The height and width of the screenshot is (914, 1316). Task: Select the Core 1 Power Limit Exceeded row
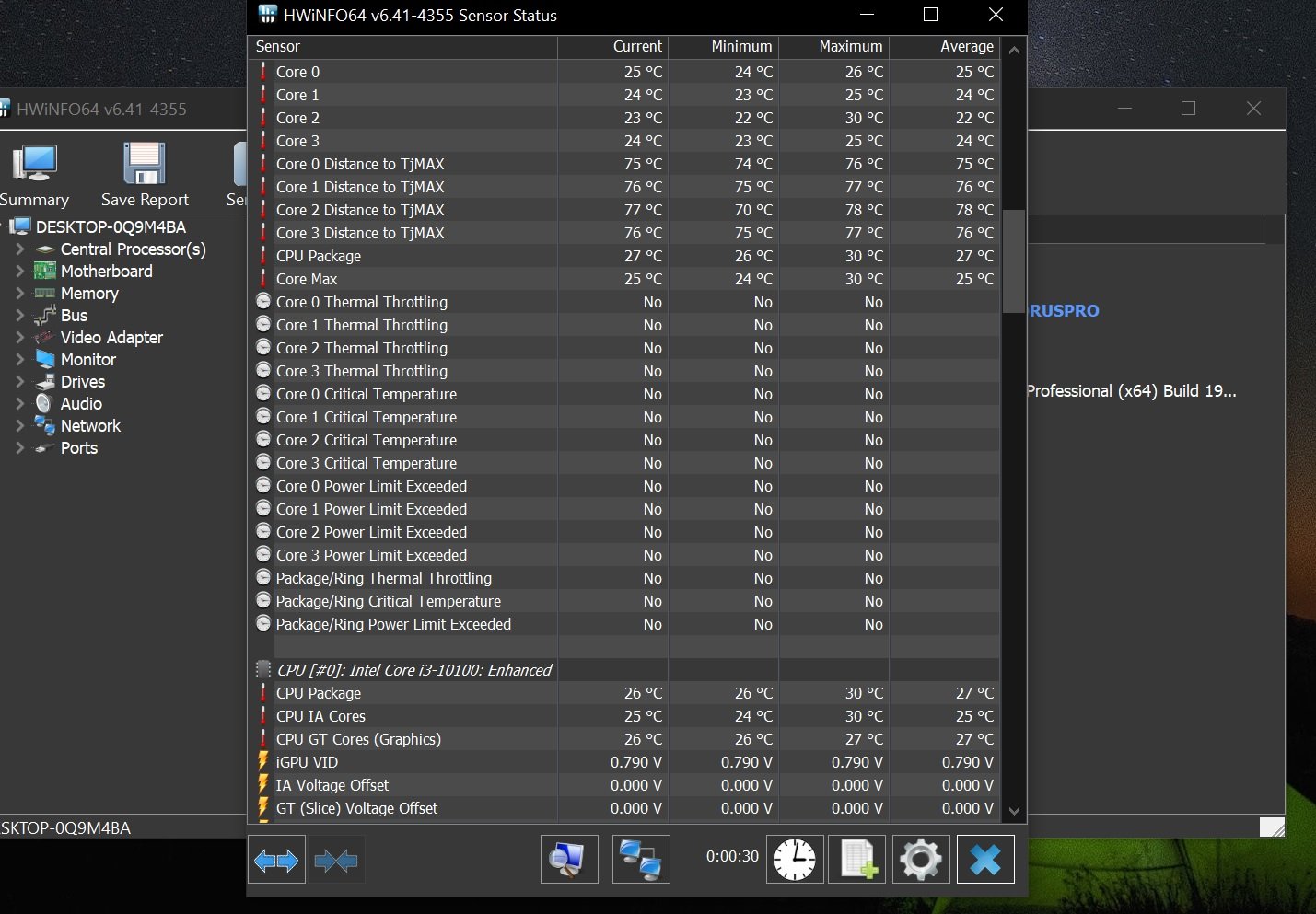[623, 509]
